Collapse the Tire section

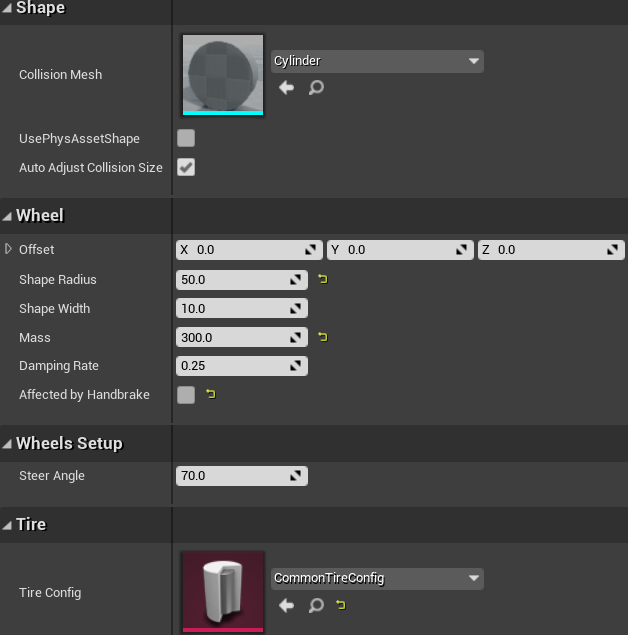point(7,525)
